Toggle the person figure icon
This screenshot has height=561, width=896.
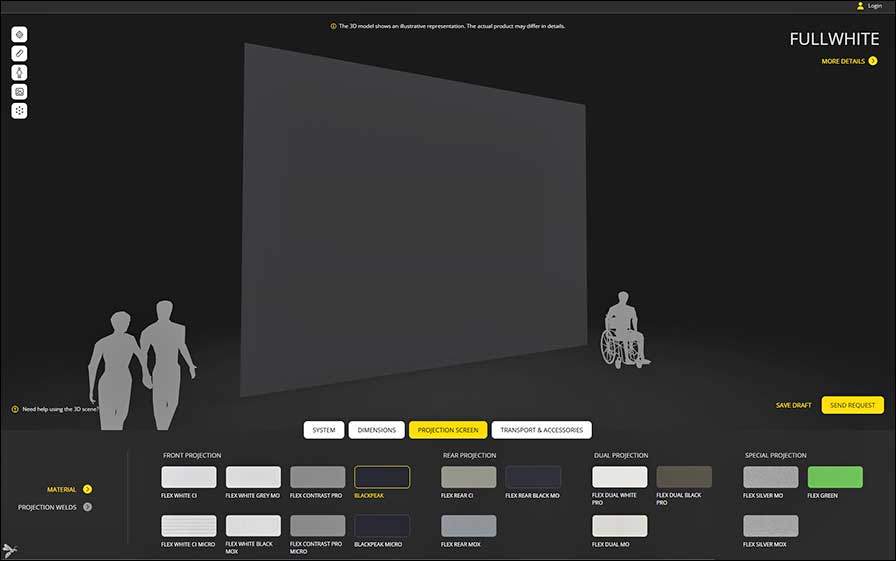[x=19, y=73]
